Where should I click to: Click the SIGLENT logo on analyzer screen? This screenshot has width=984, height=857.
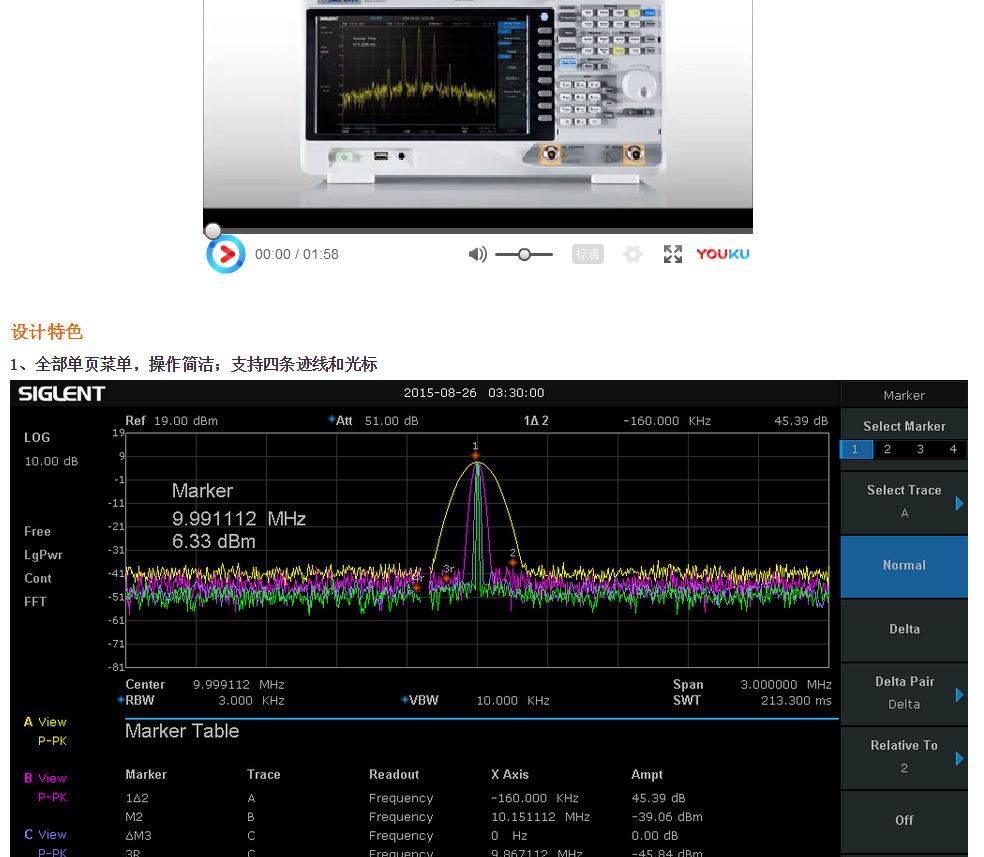[x=61, y=394]
